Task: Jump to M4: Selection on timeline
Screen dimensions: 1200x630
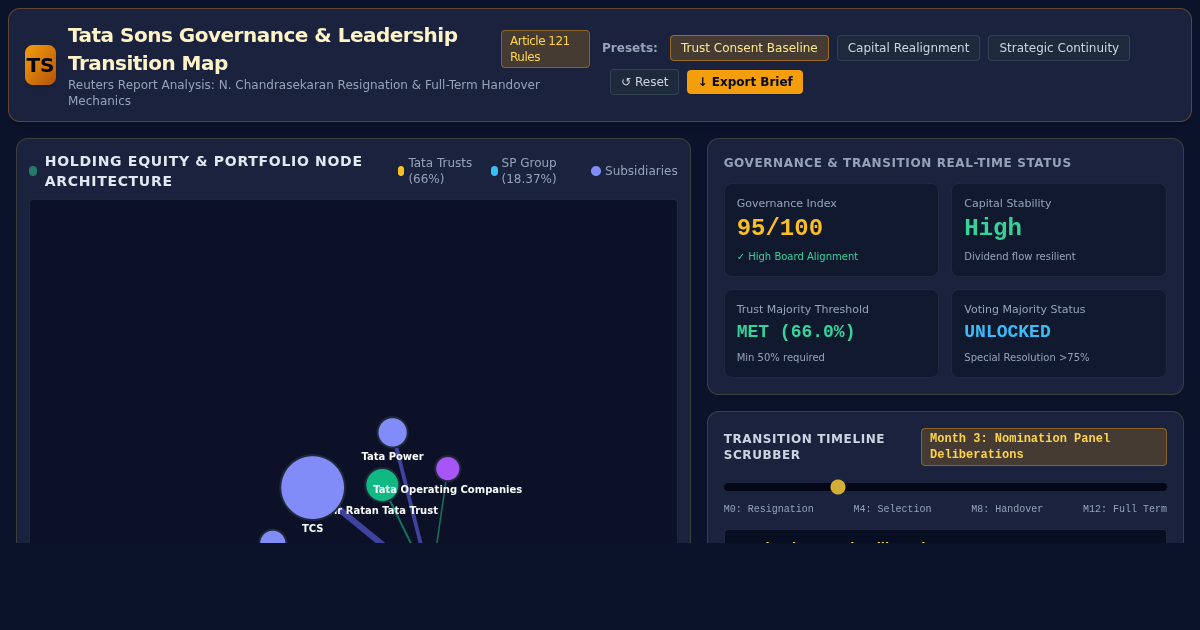Action: (x=892, y=509)
